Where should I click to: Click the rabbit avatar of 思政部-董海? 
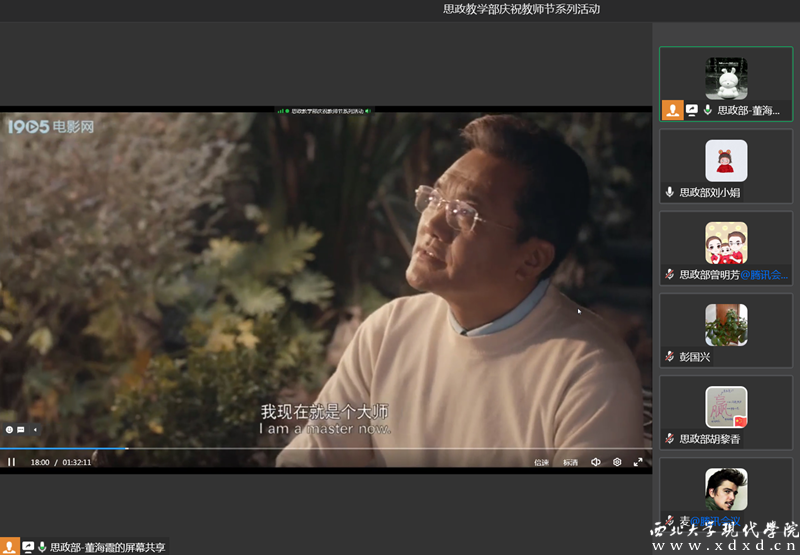[727, 79]
